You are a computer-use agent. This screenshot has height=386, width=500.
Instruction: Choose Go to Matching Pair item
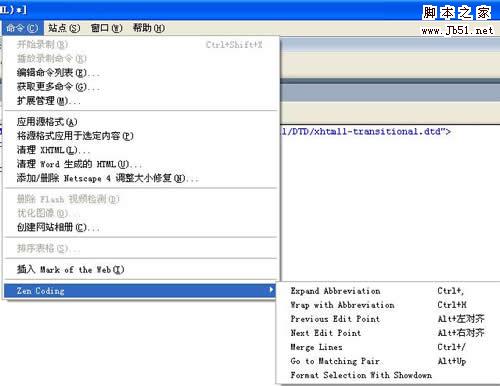point(388,361)
